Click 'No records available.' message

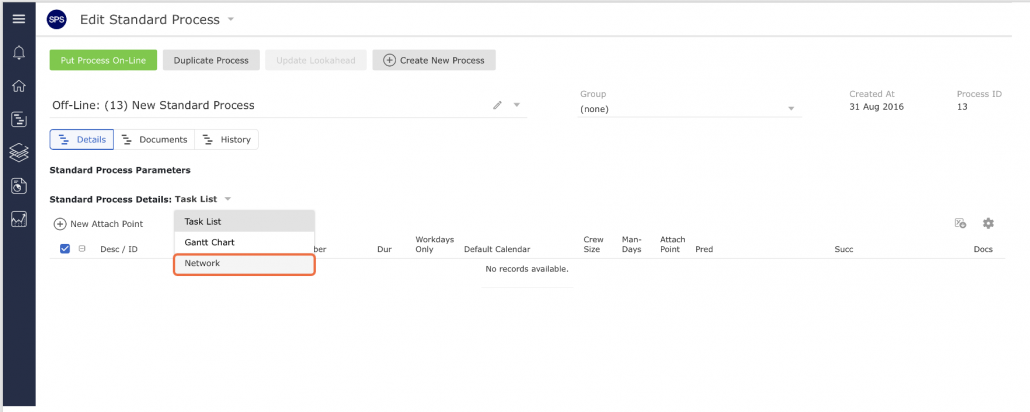[x=527, y=269]
